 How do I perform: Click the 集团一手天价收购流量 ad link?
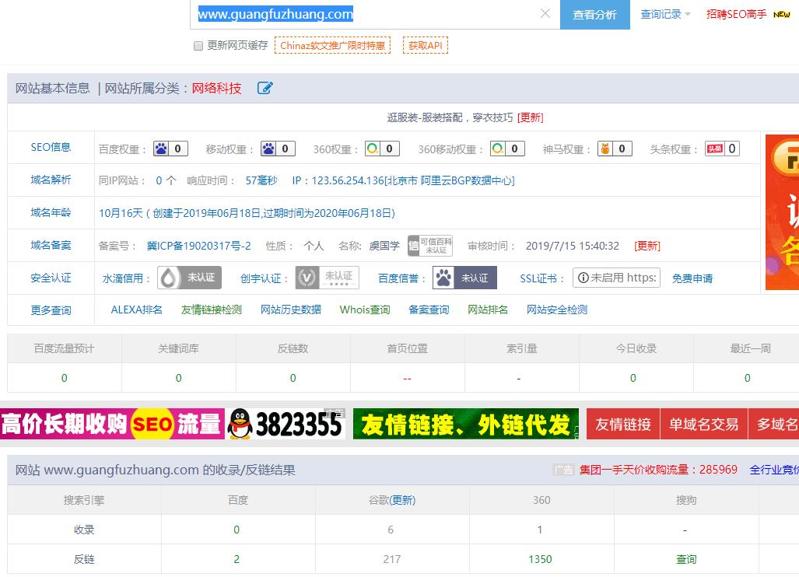(658, 469)
